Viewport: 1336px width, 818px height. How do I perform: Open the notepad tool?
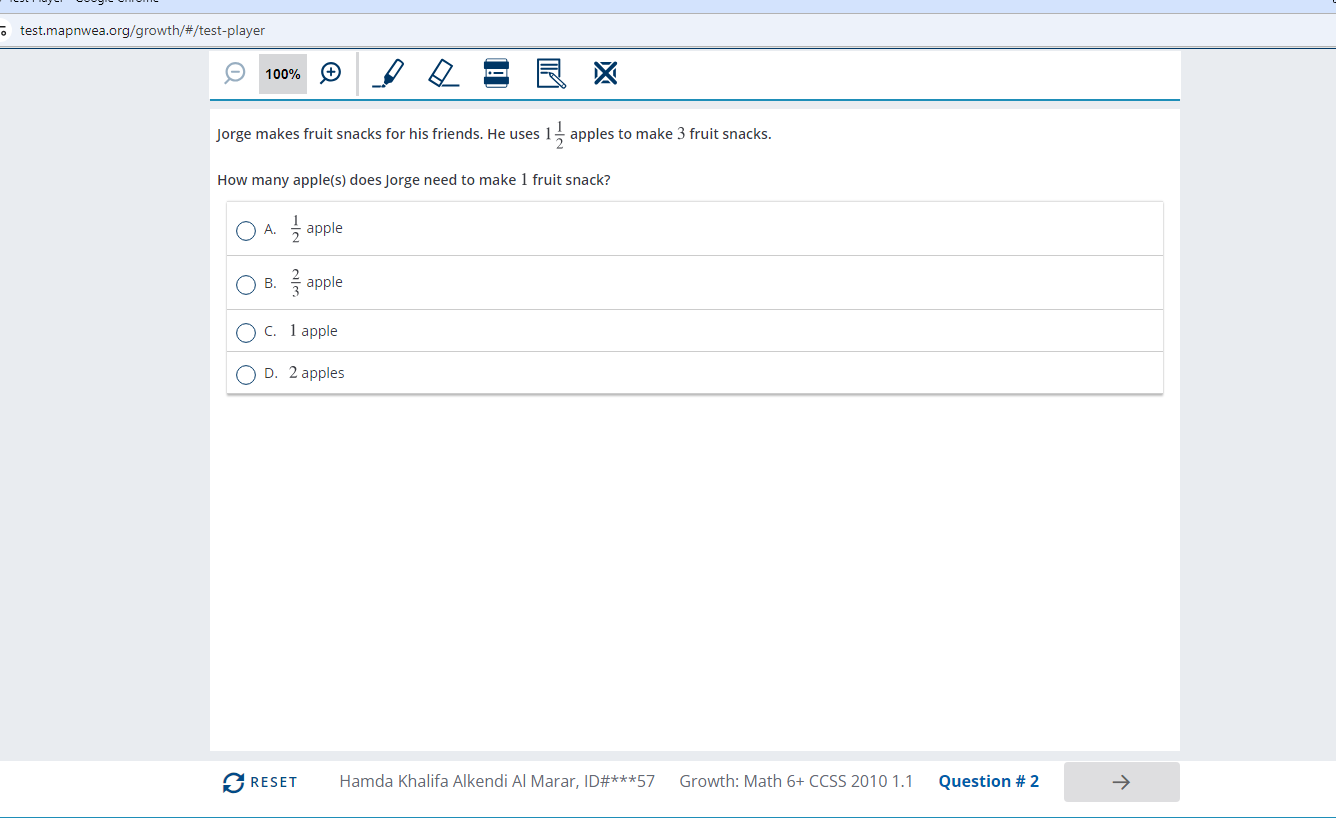coord(551,73)
